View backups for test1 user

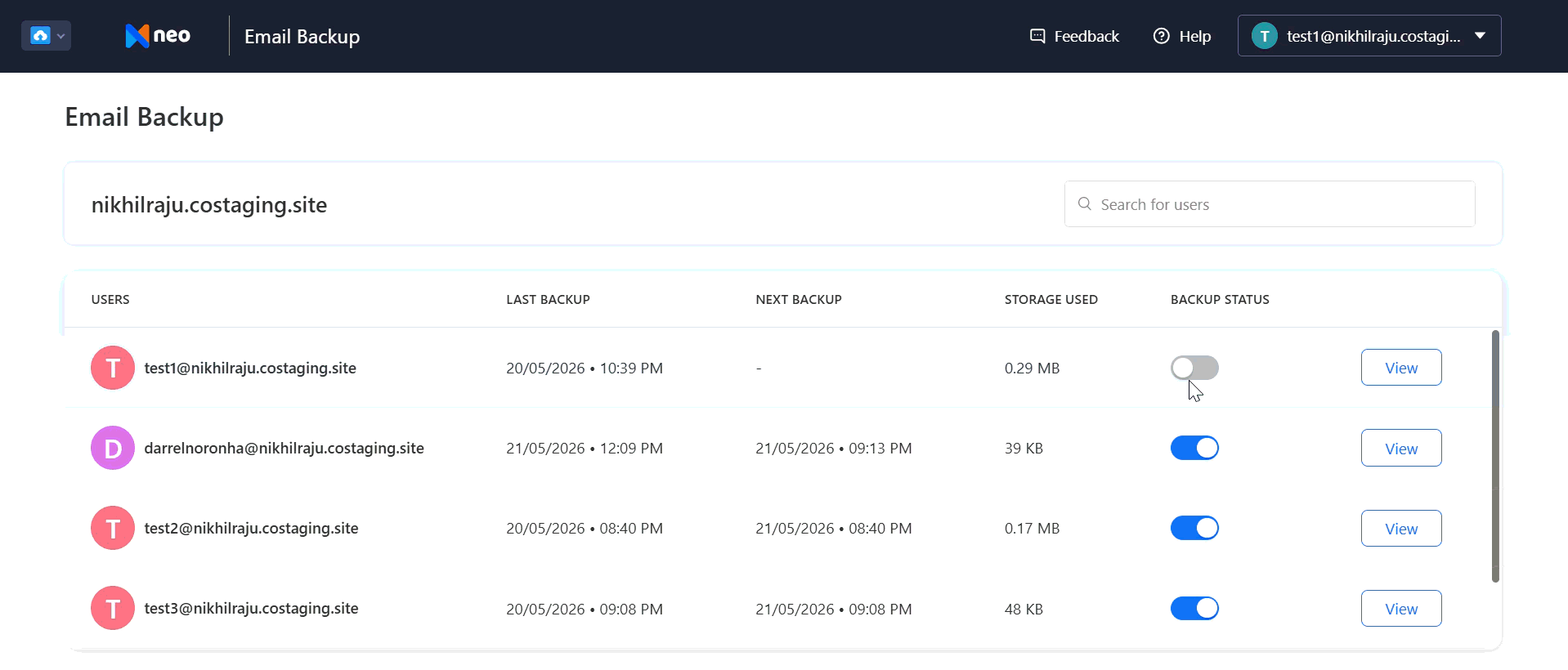tap(1401, 368)
